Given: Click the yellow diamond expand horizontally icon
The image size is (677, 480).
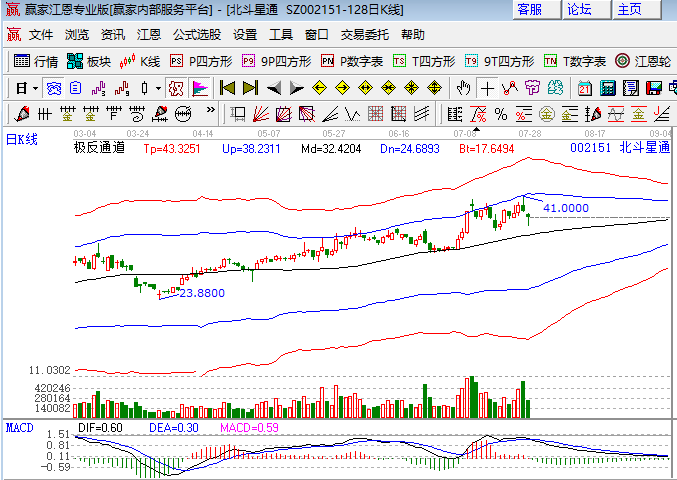Looking at the screenshot, I should (x=365, y=88).
